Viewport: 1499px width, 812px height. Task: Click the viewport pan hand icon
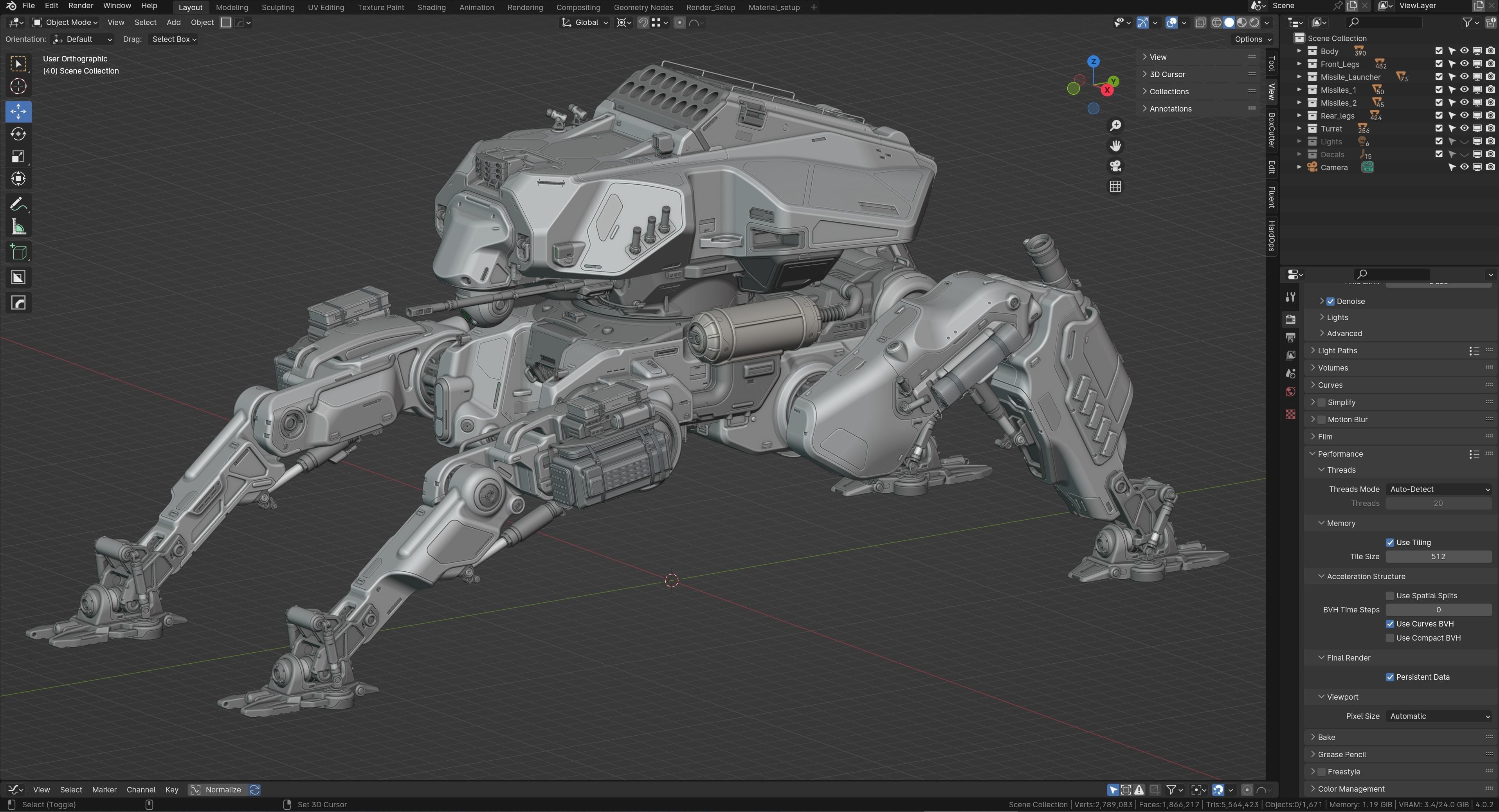[1115, 146]
